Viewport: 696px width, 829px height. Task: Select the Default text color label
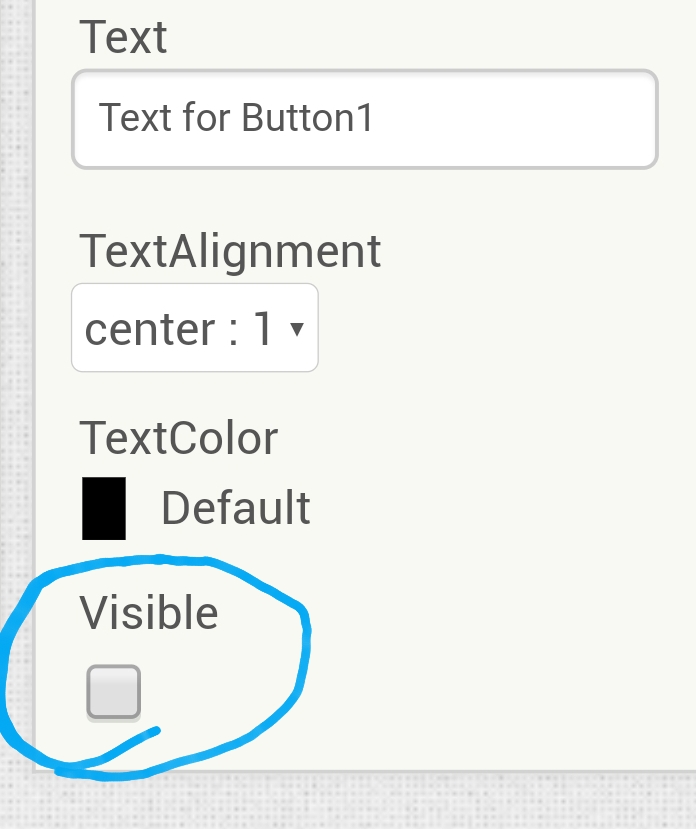[236, 508]
